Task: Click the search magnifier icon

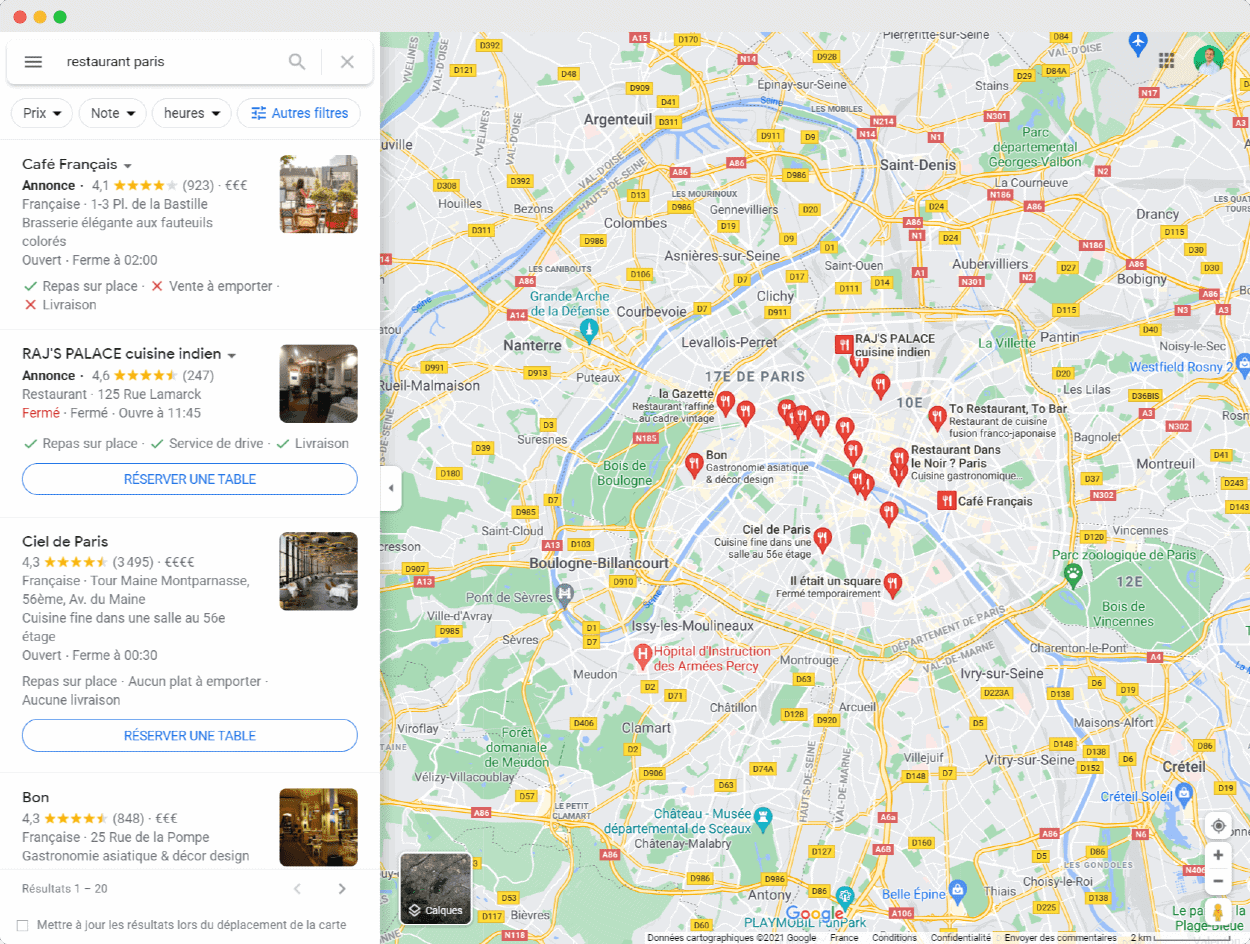Action: click(297, 62)
